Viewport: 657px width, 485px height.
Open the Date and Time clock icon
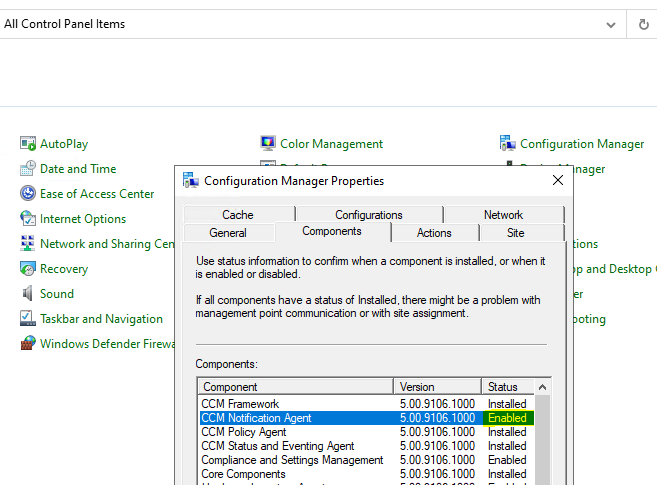pos(28,168)
